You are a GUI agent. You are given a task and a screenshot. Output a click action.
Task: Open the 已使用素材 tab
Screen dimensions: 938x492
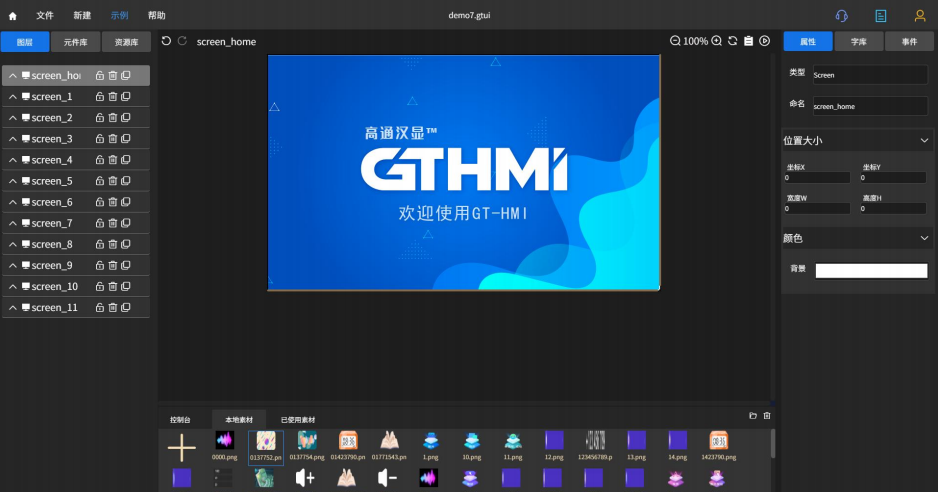pos(298,420)
